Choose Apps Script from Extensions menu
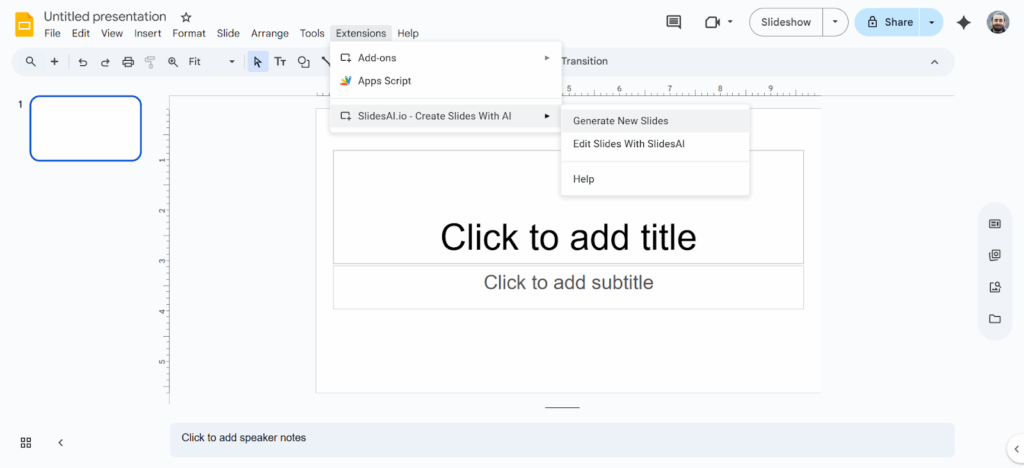Image resolution: width=1024 pixels, height=468 pixels. point(384,81)
